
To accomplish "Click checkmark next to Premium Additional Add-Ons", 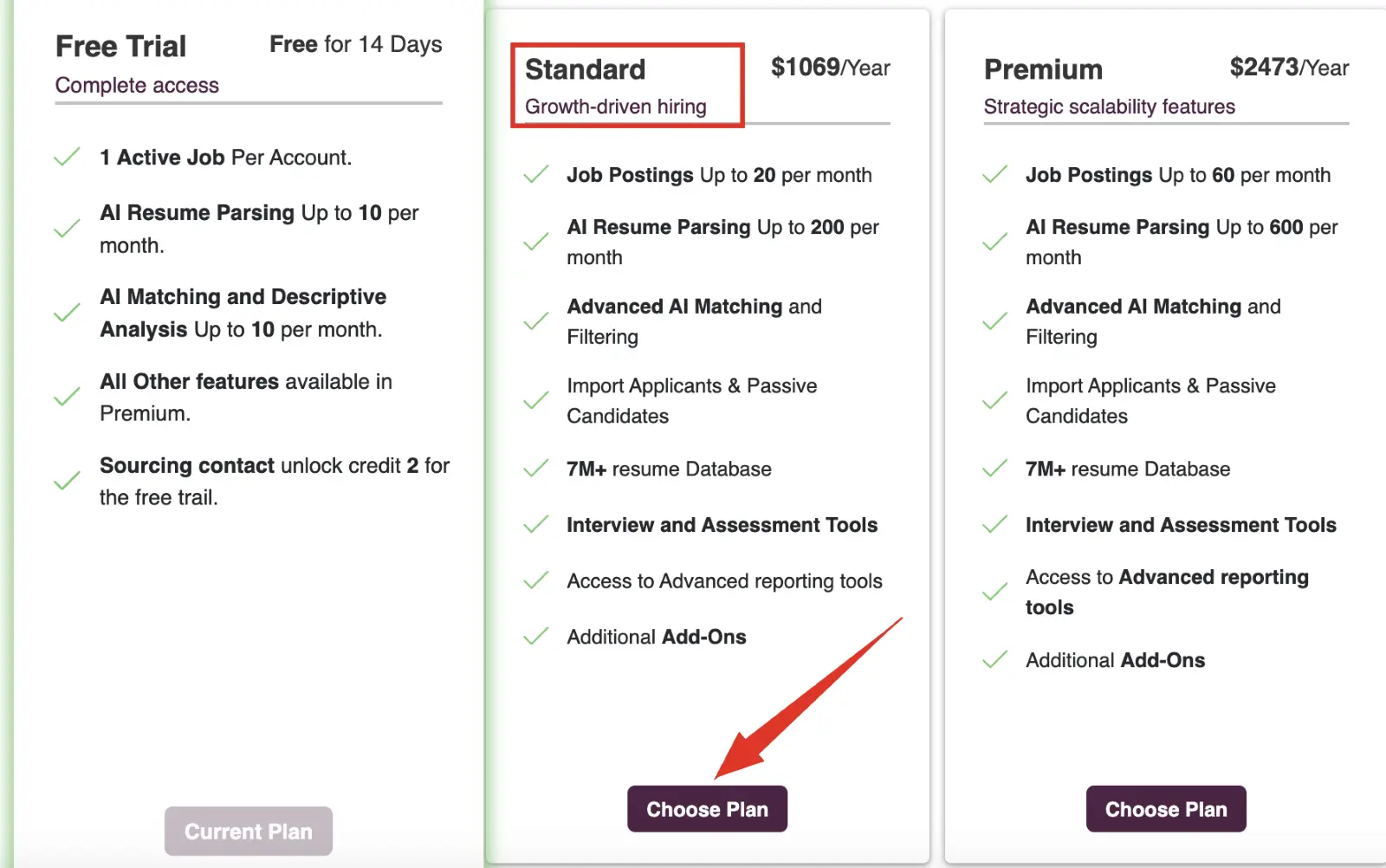I will [994, 660].
